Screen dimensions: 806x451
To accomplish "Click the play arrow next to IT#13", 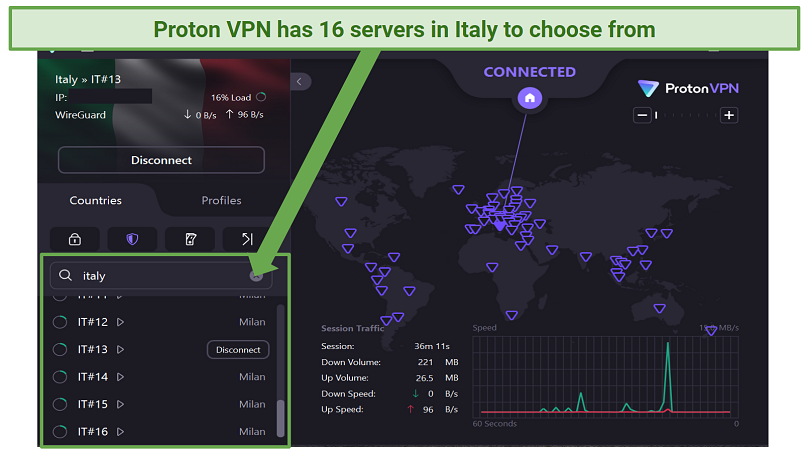I will [x=120, y=350].
